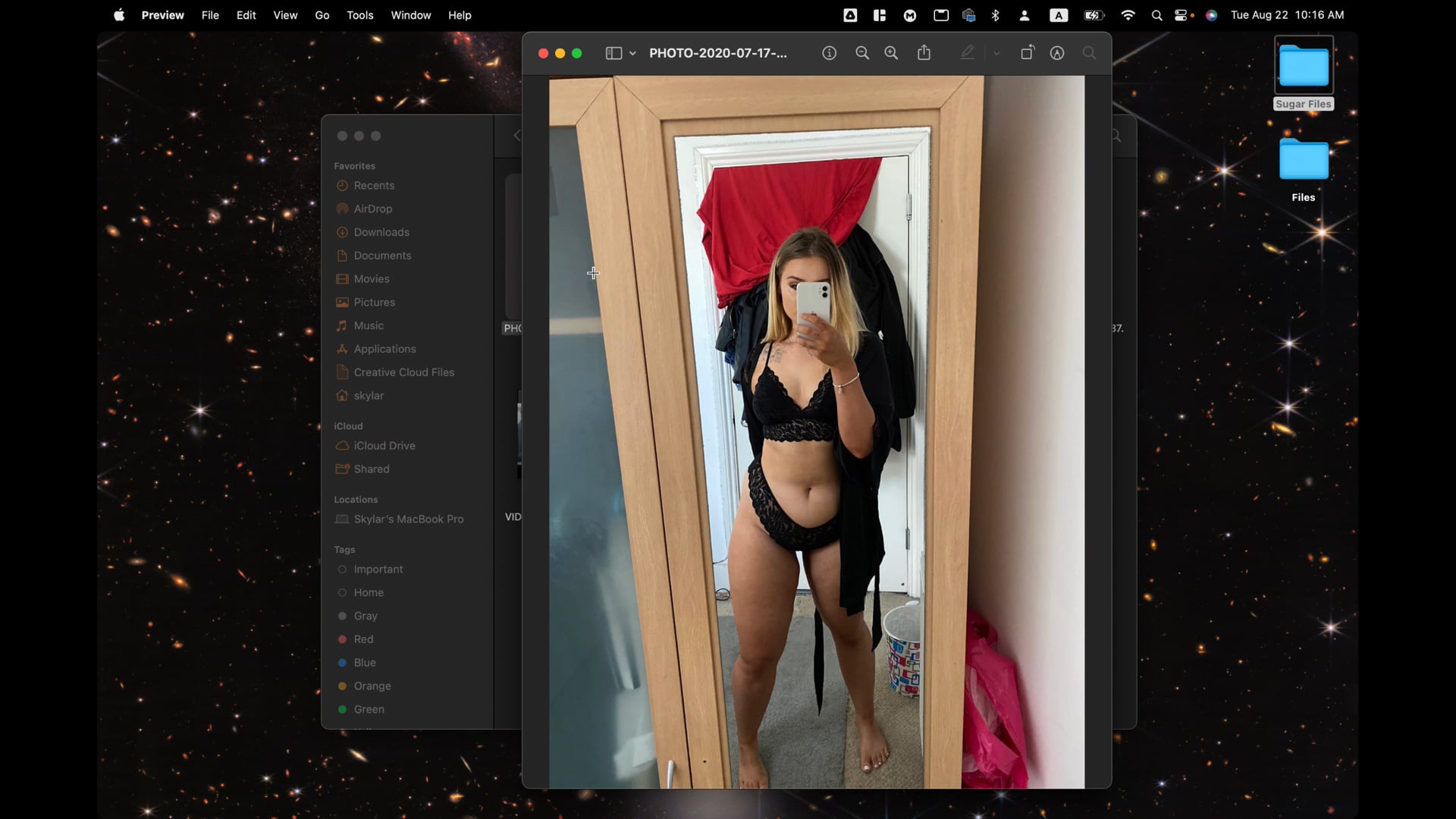
Task: Select the Orange tag
Action: [x=372, y=686]
